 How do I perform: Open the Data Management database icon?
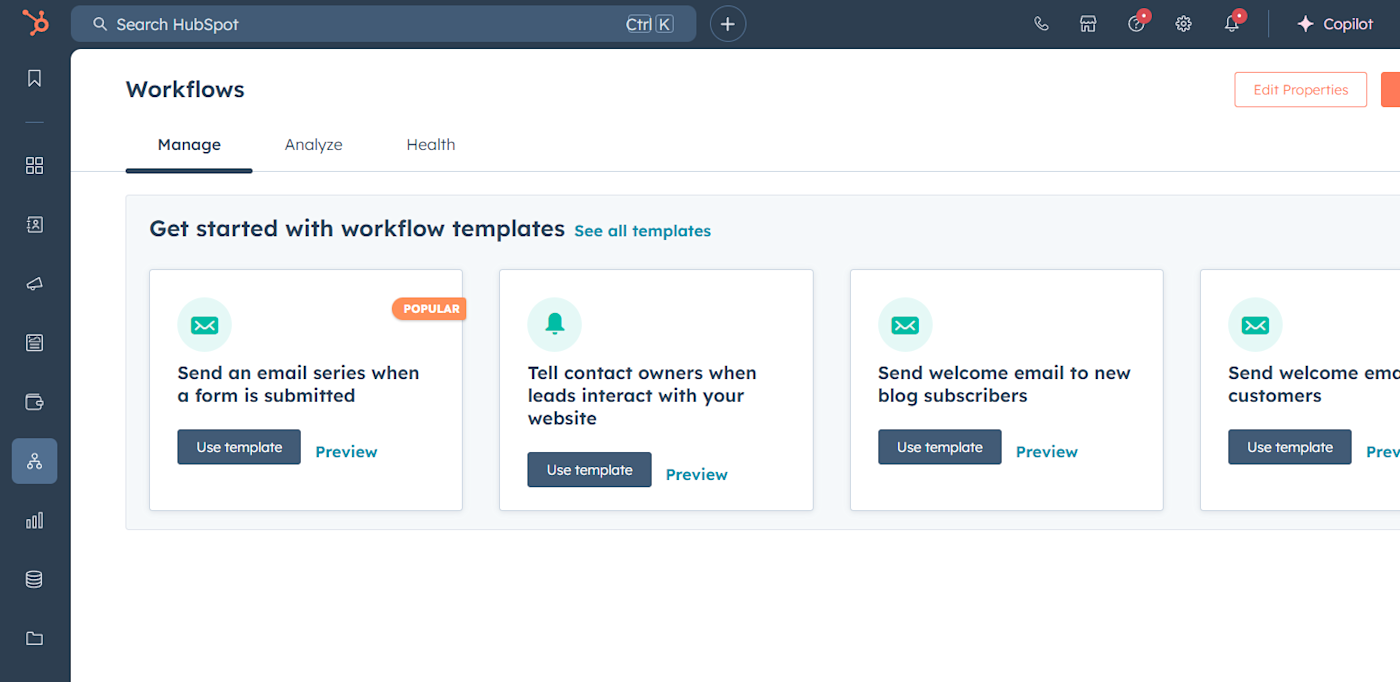(x=35, y=579)
